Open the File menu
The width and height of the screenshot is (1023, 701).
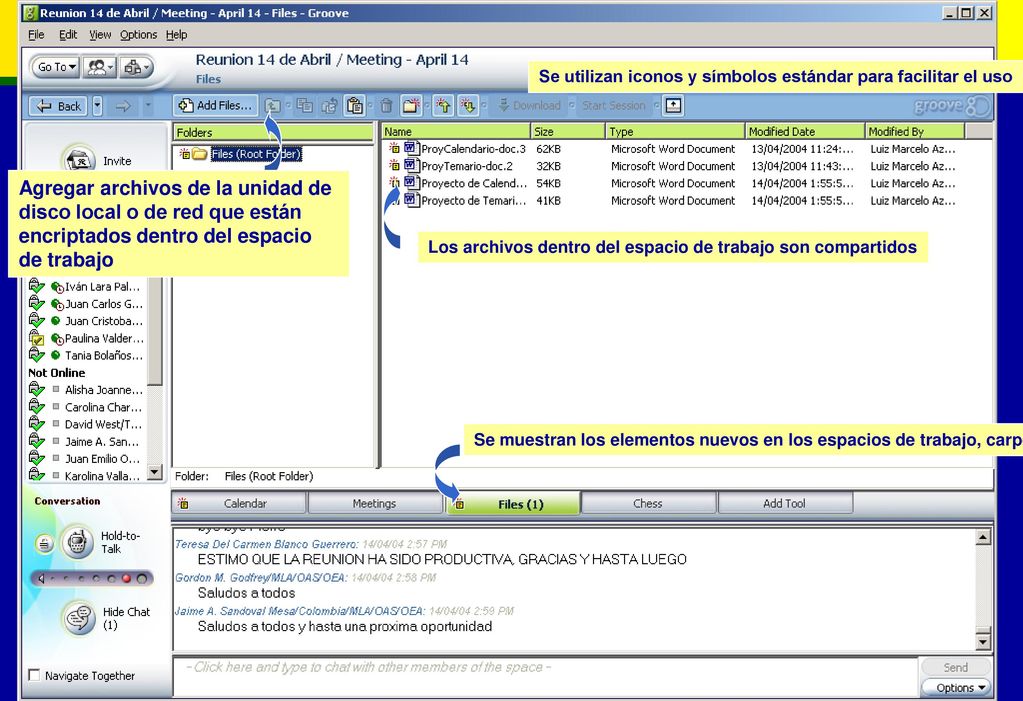tap(36, 35)
